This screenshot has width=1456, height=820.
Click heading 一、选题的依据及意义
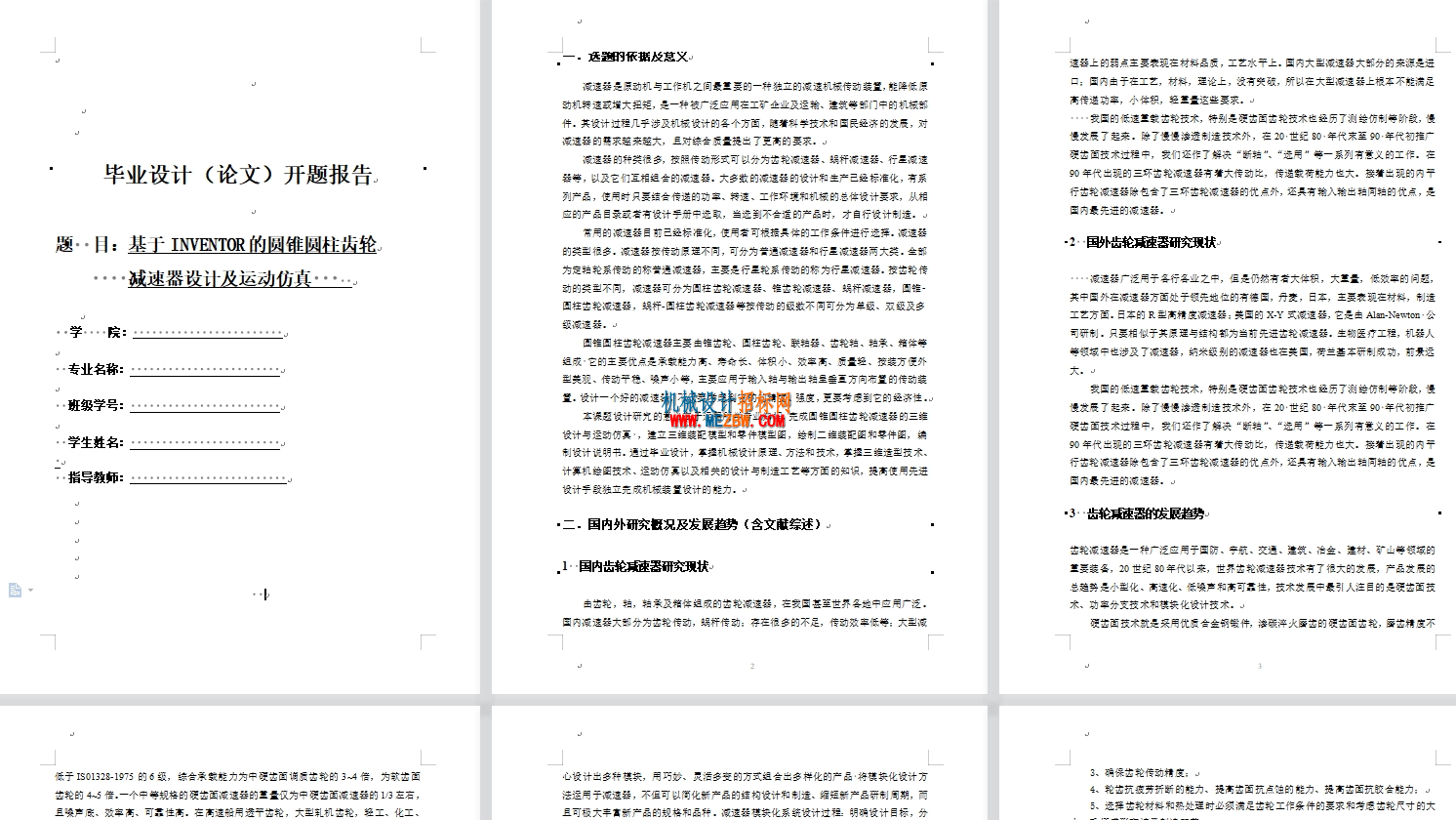(x=627, y=57)
